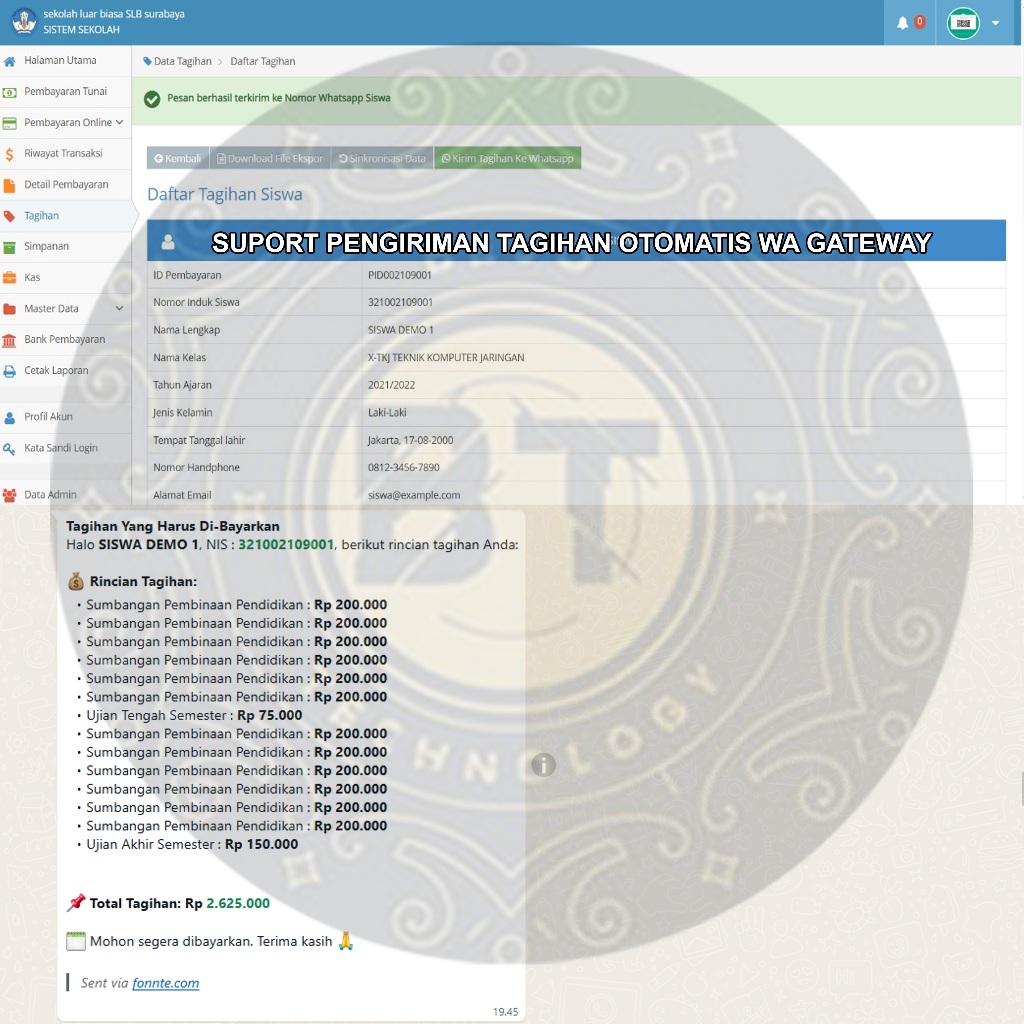Click the 0812-3456-7890 phone value
This screenshot has width=1024, height=1024.
click(x=404, y=467)
